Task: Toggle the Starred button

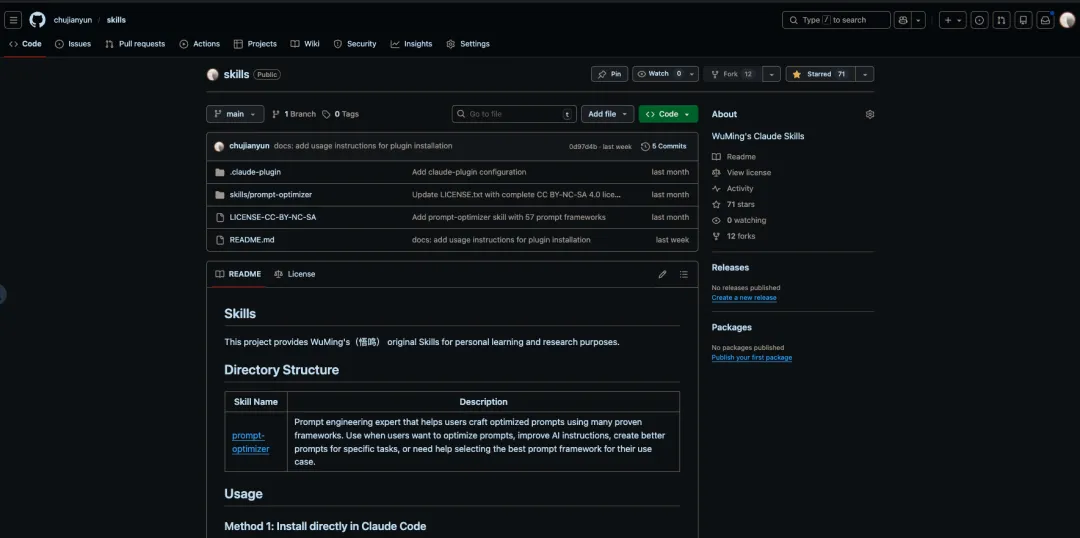Action: pos(820,74)
